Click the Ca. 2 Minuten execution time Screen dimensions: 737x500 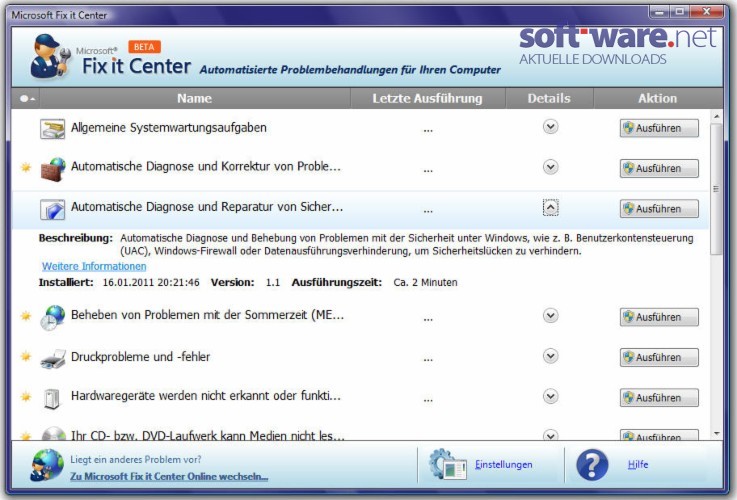425,282
